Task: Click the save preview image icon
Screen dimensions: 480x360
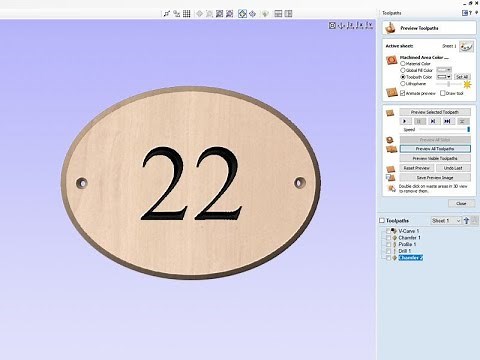Action: tap(390, 178)
